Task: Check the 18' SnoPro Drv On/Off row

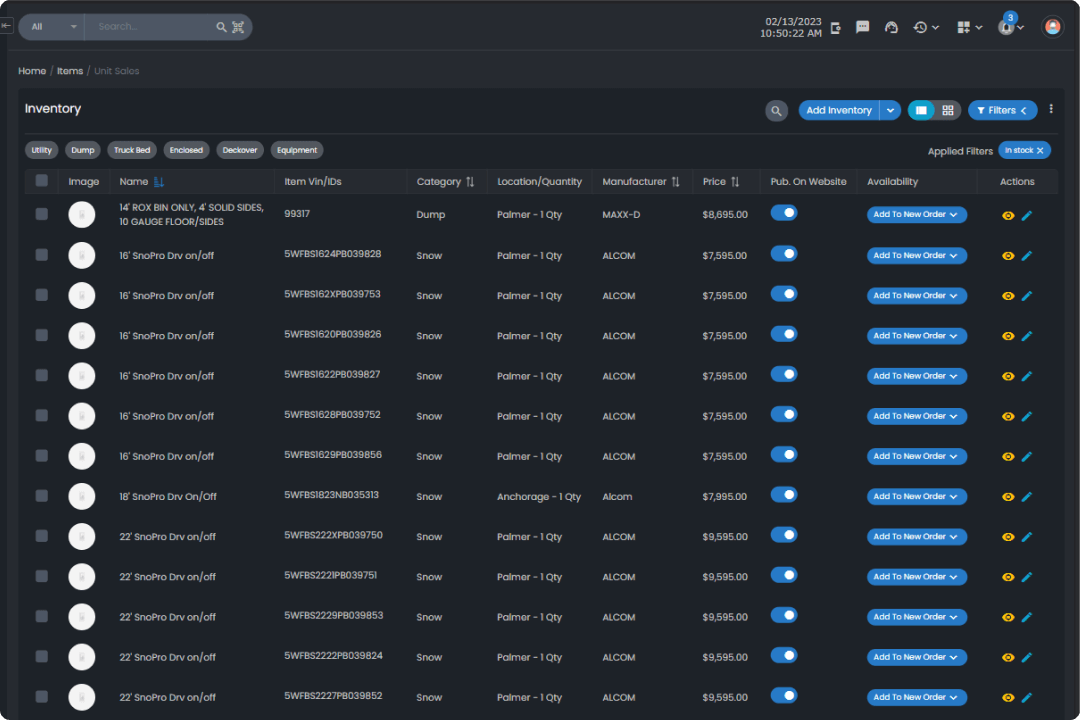Action: coord(42,496)
